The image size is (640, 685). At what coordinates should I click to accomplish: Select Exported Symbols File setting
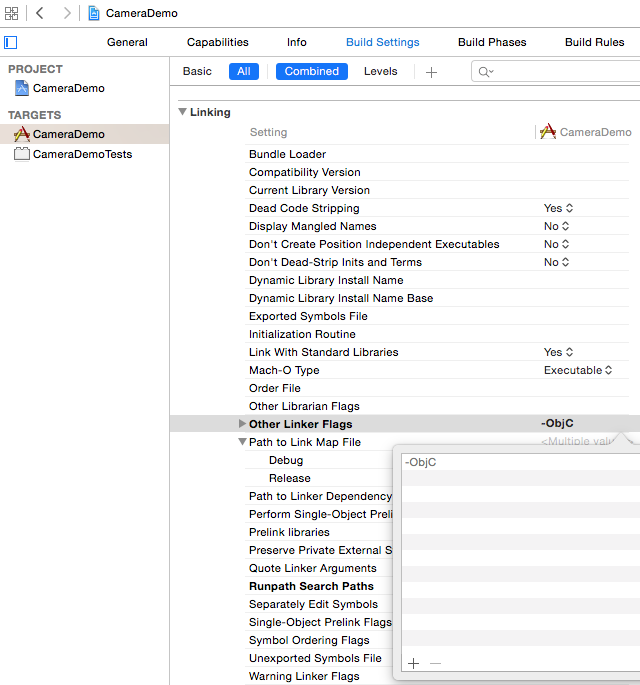coord(308,316)
